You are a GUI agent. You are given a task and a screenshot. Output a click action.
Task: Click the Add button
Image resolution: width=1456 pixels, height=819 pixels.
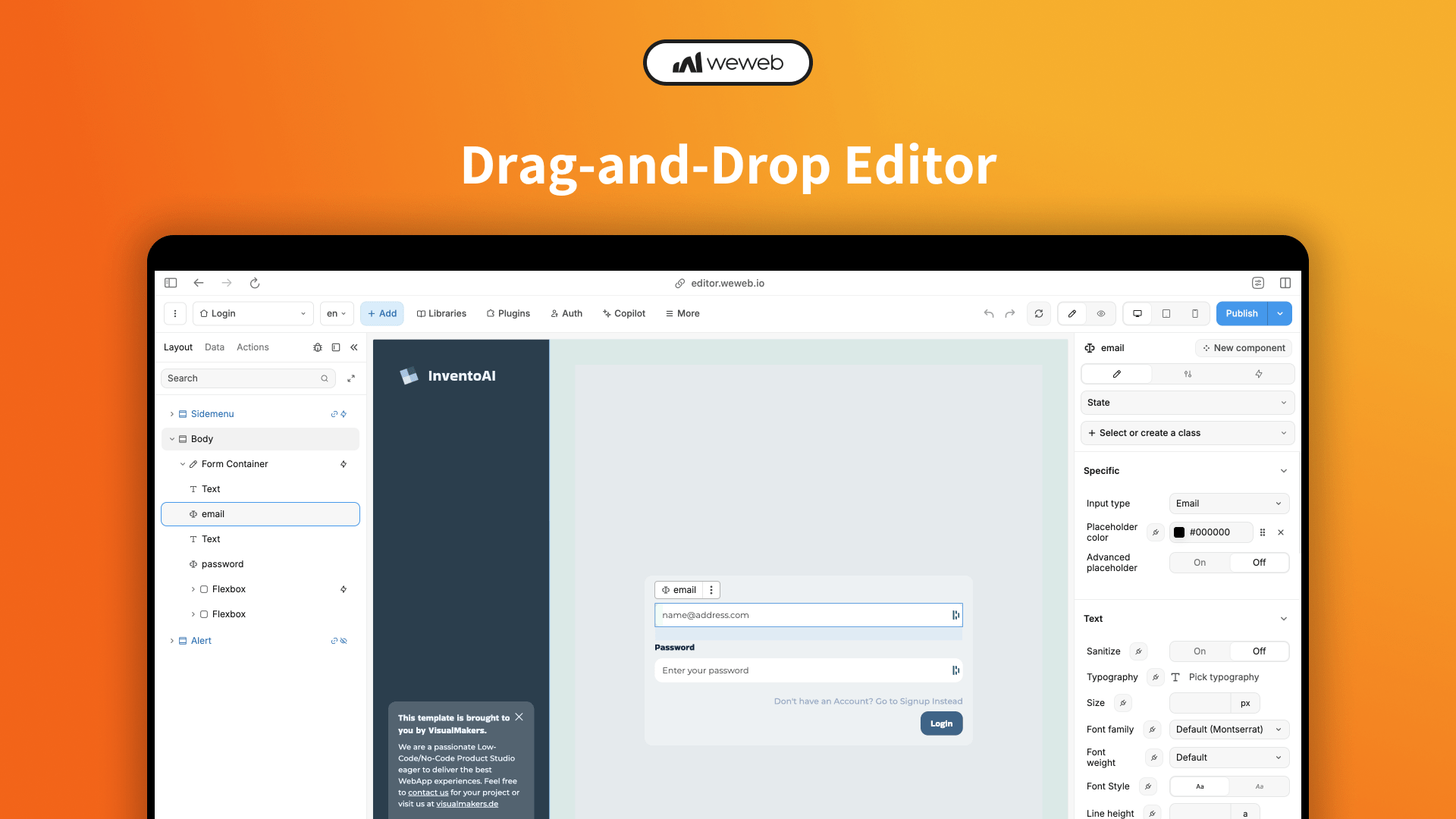pyautogui.click(x=382, y=313)
